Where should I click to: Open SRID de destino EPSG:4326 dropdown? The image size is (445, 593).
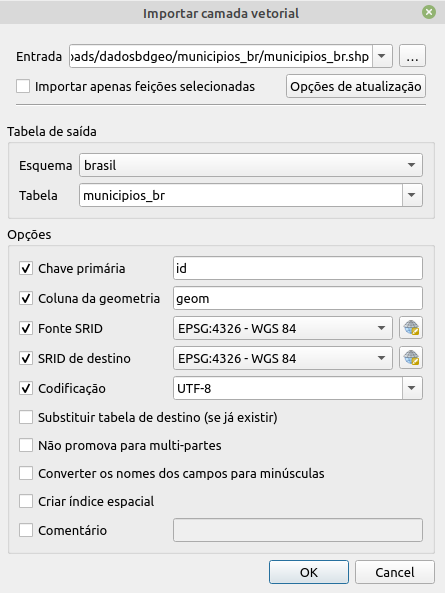[x=283, y=358]
